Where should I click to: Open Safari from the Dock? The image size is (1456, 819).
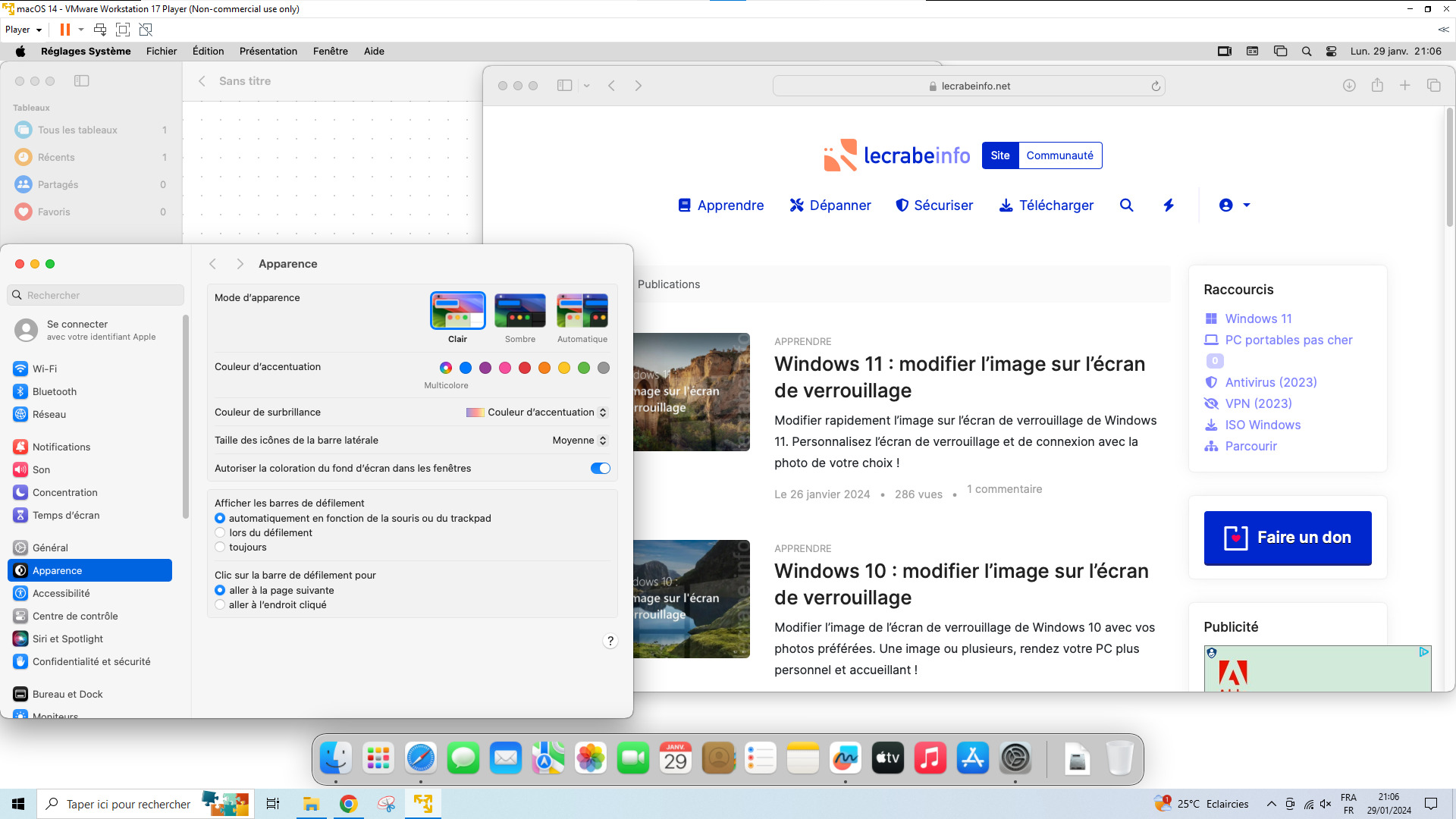pos(421,758)
